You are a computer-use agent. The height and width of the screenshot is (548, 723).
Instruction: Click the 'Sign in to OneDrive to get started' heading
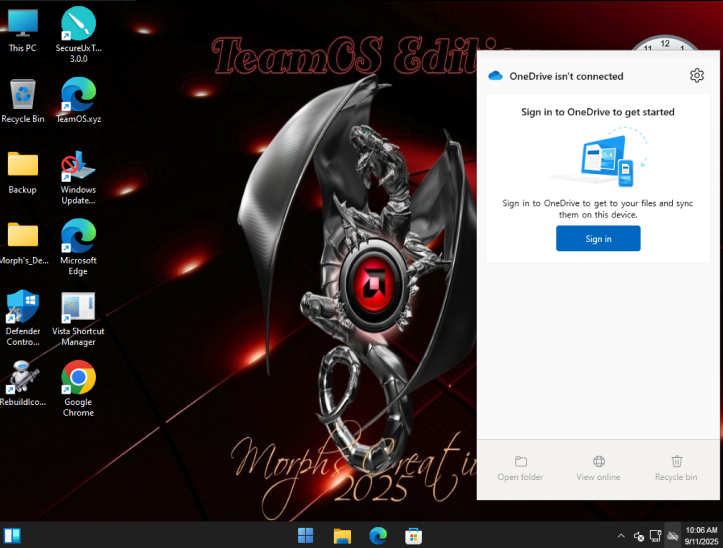click(598, 112)
